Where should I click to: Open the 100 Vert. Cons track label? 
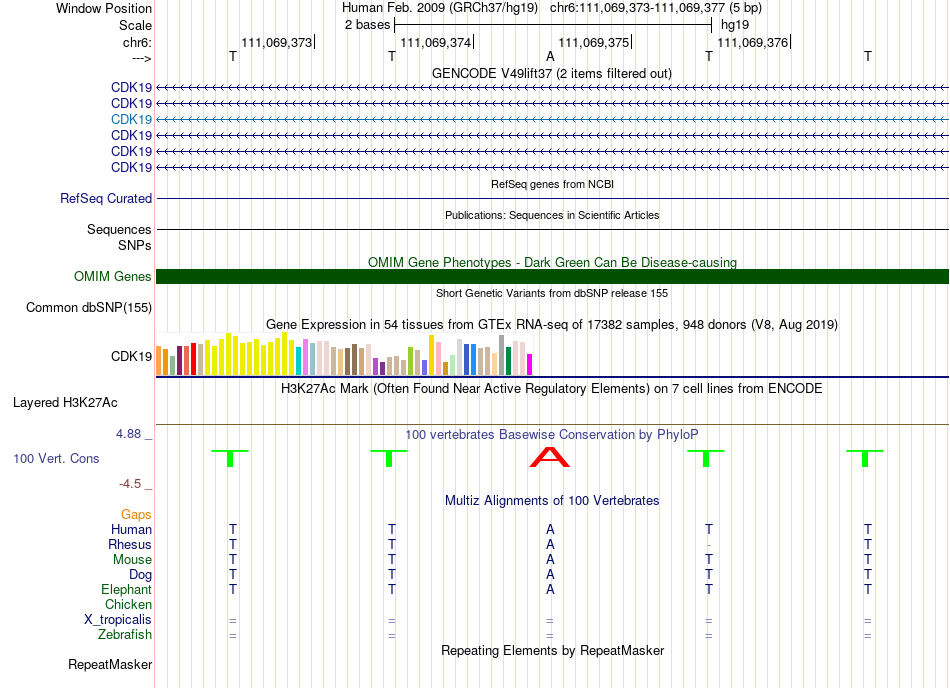coord(56,458)
